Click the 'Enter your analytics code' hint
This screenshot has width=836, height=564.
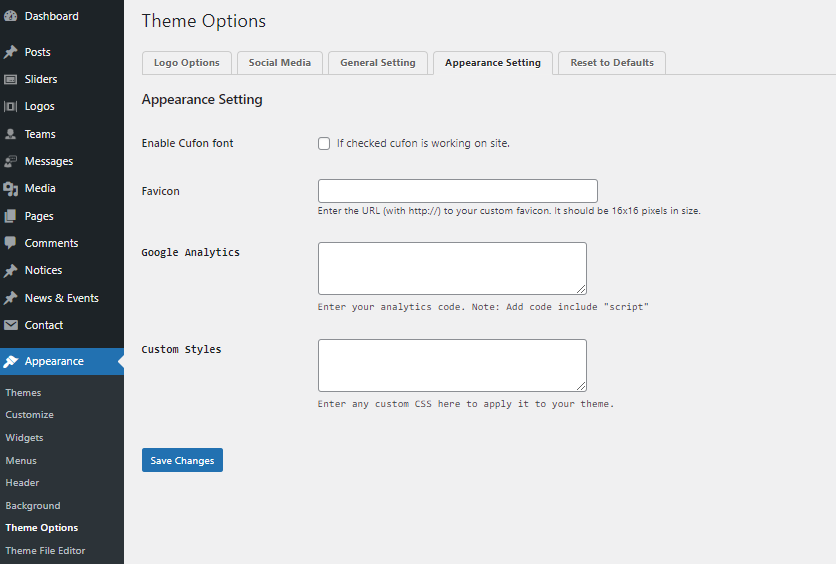pyautogui.click(x=483, y=307)
